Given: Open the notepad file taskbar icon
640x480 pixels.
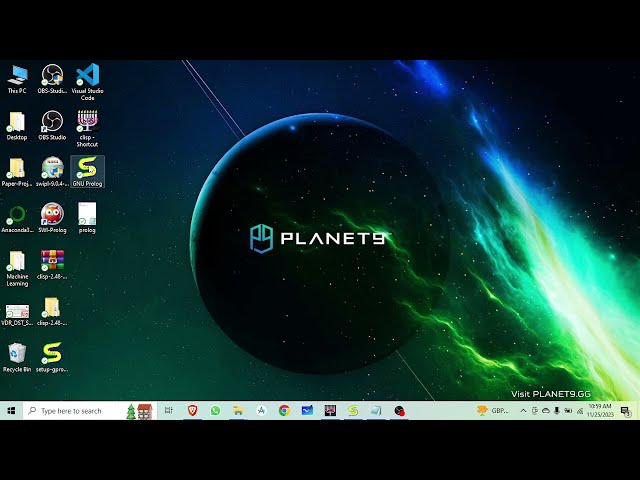Looking at the screenshot, I should click(x=376, y=411).
